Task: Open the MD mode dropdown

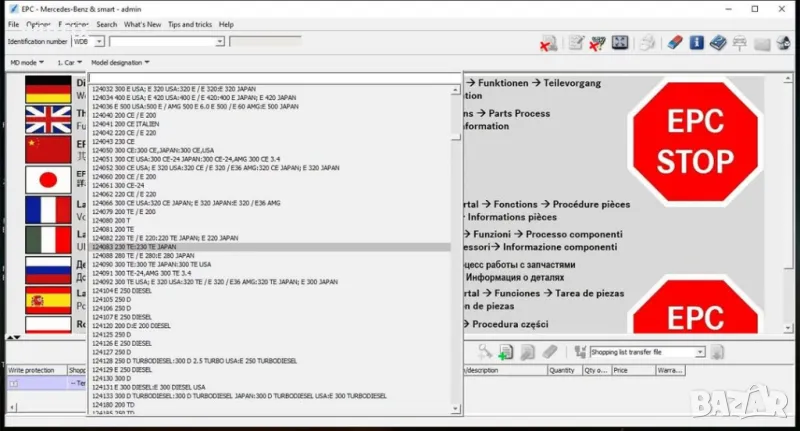Action: (x=26, y=62)
